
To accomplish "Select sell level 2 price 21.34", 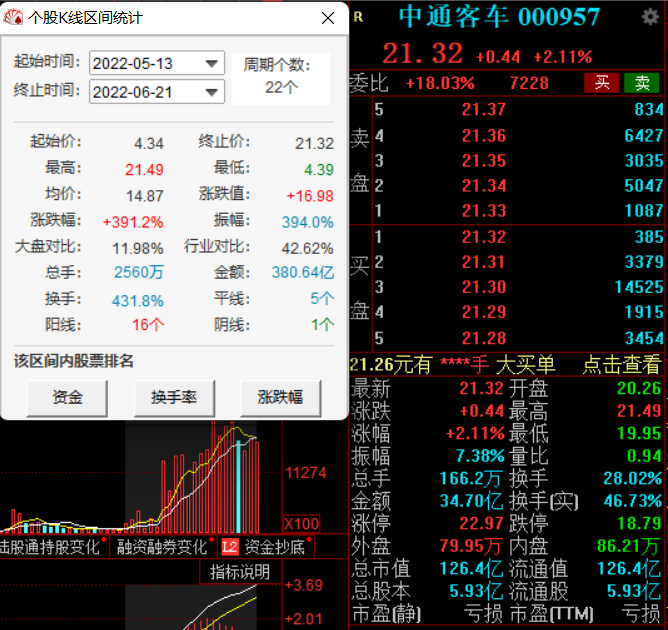I will coord(484,186).
